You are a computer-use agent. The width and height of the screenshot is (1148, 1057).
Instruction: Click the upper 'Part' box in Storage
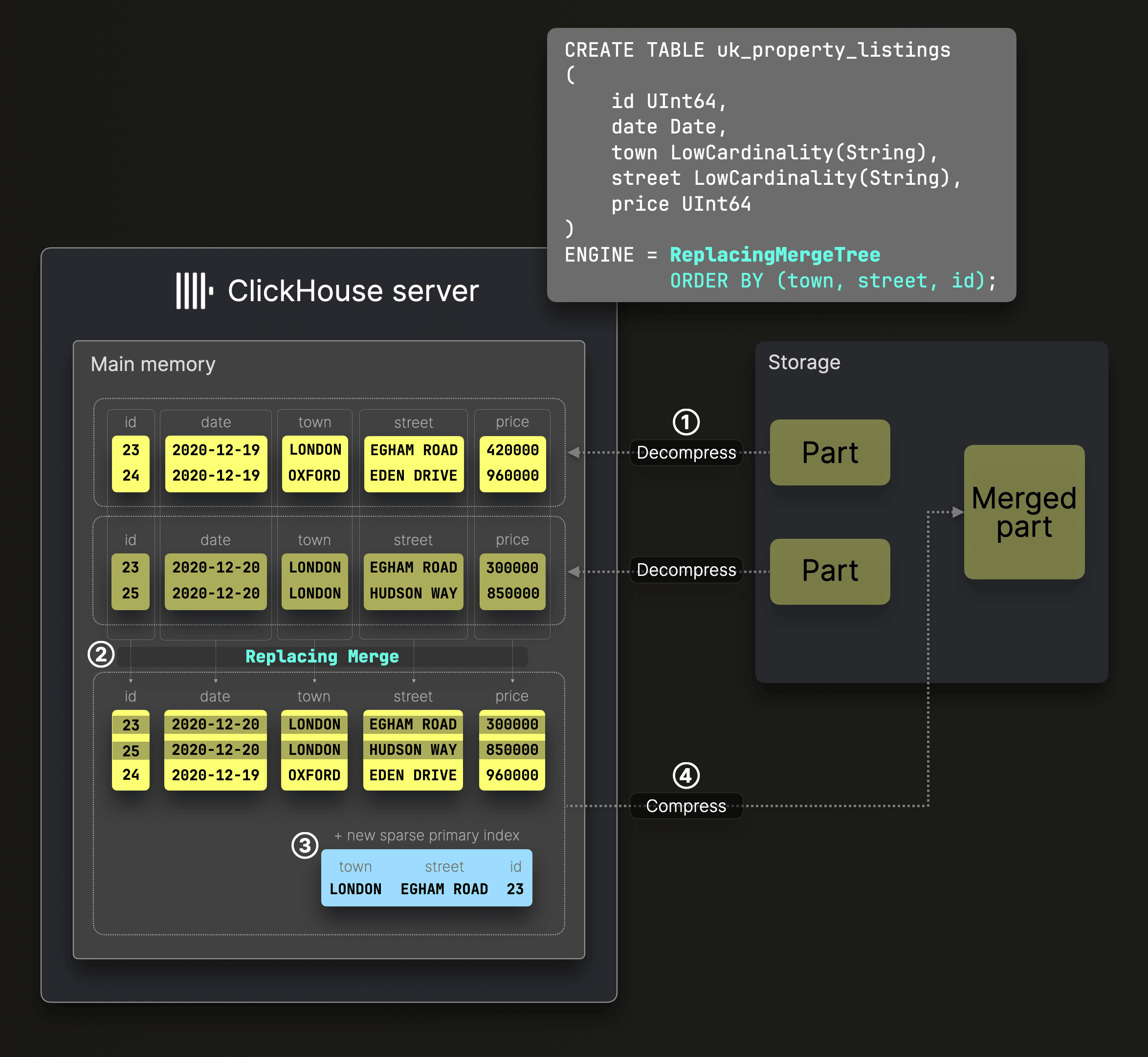tap(829, 452)
